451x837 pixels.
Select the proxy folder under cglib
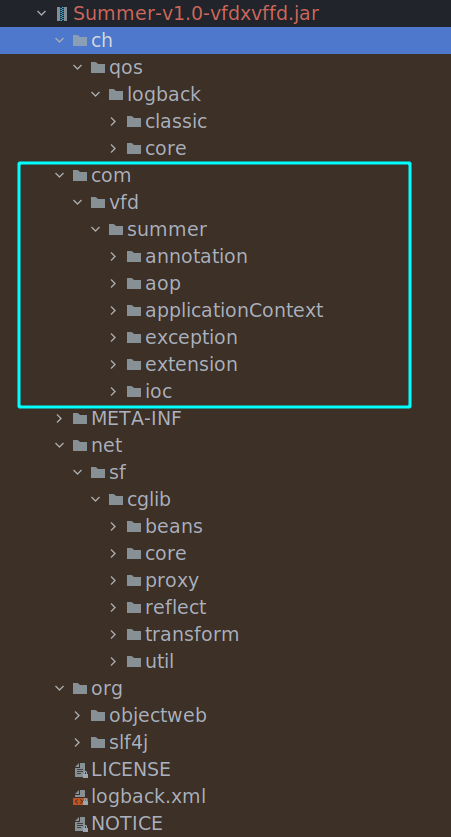(172, 580)
